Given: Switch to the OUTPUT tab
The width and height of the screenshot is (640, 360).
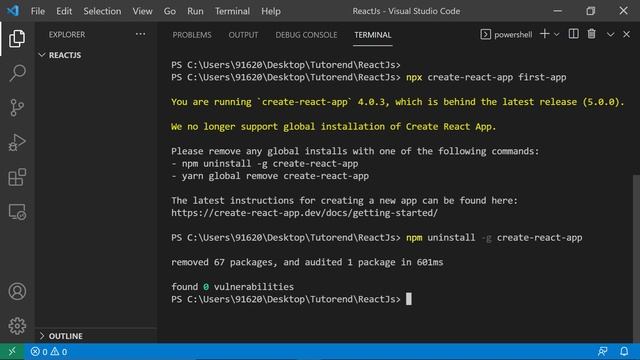Looking at the screenshot, I should [243, 35].
